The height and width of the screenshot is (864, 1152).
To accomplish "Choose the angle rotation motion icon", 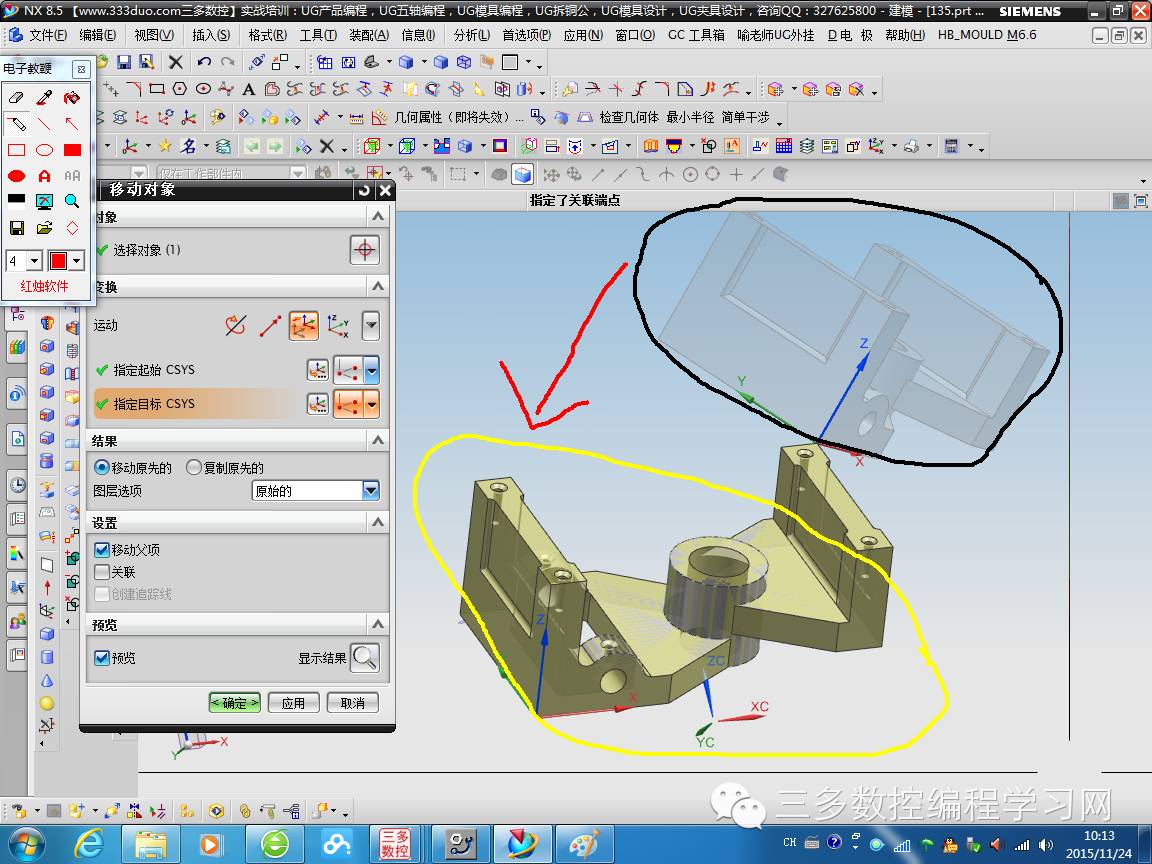I will (x=236, y=325).
